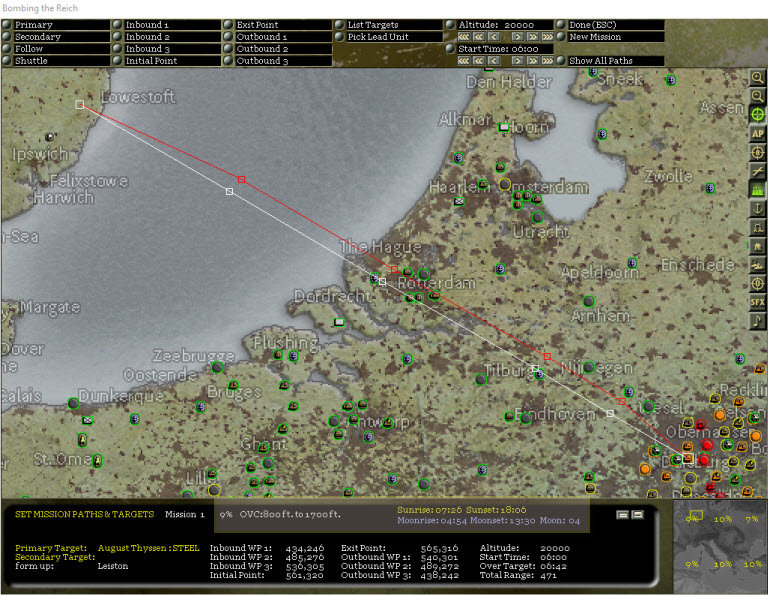Click the red waypoint near The Hague
This screenshot has height=595, width=768.
(394, 269)
